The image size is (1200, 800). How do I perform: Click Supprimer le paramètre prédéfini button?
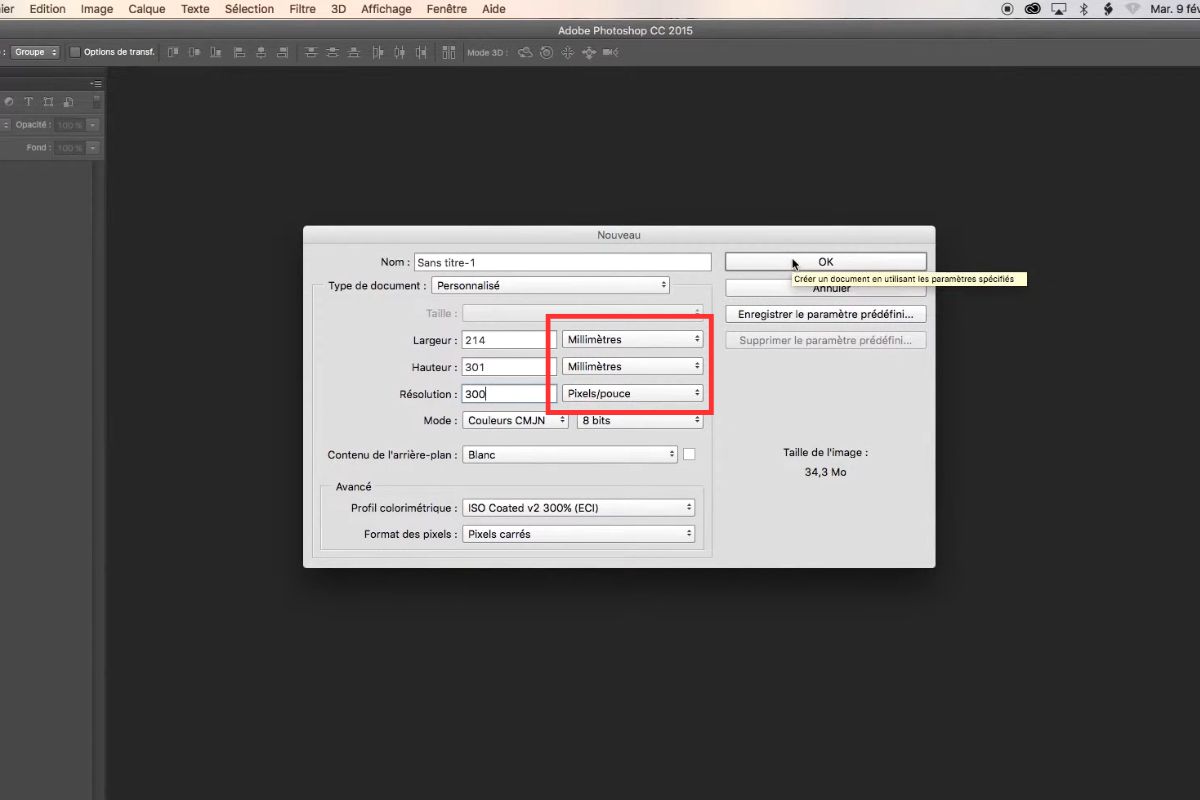click(x=826, y=341)
